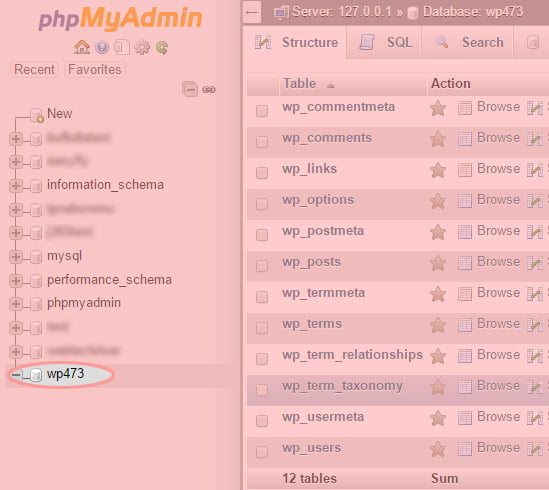Expand the mysql database node
Viewport: 549px width, 490px height.
15,257
